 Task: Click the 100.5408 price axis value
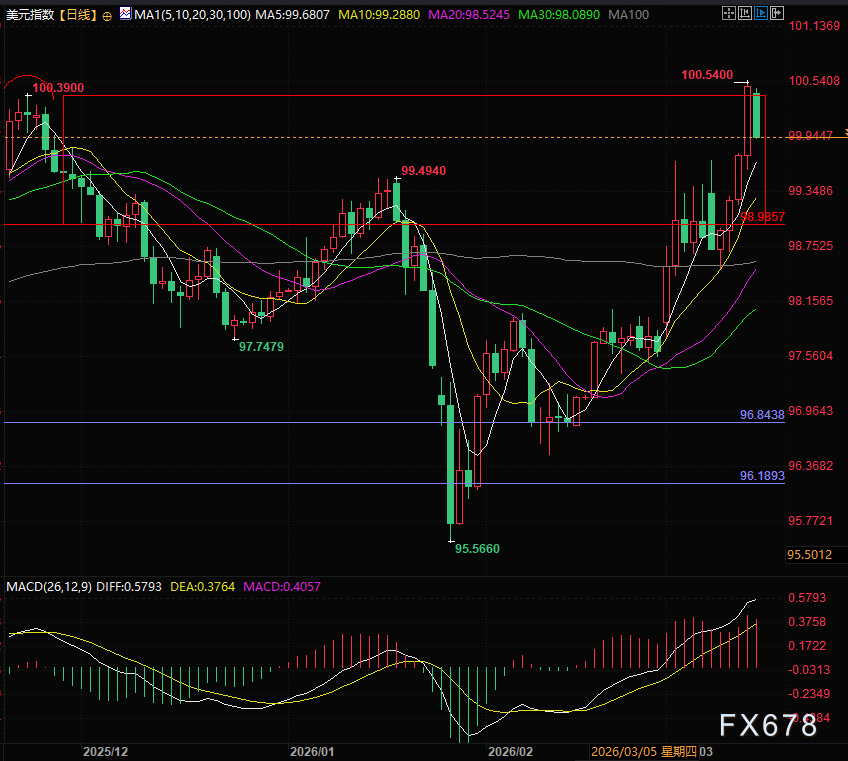(814, 81)
